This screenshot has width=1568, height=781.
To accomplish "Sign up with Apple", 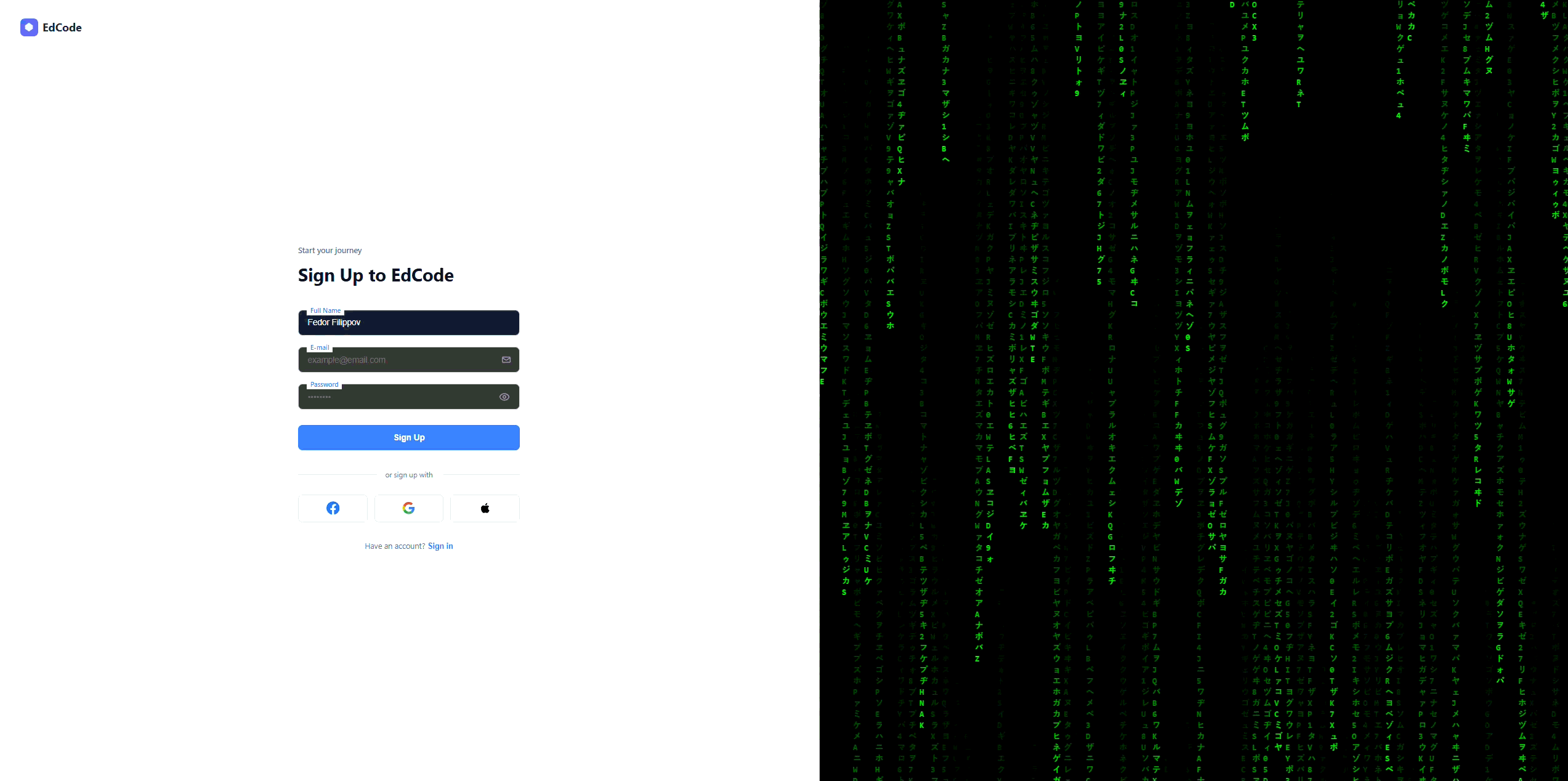I will [485, 508].
